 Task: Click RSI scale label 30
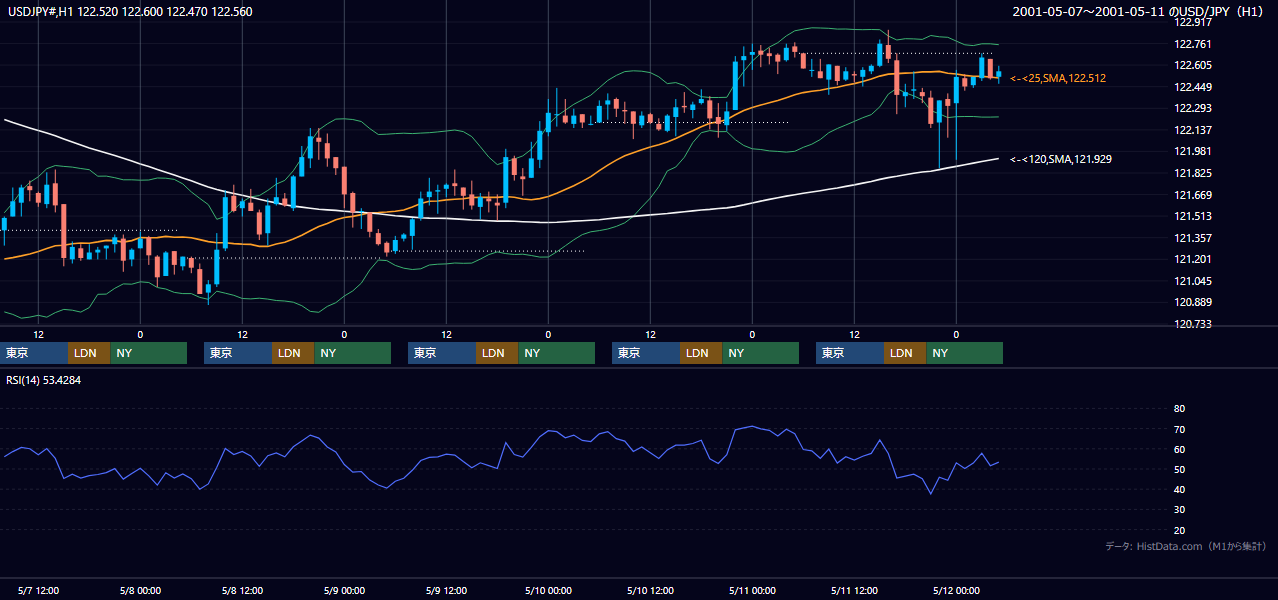pyautogui.click(x=1179, y=510)
